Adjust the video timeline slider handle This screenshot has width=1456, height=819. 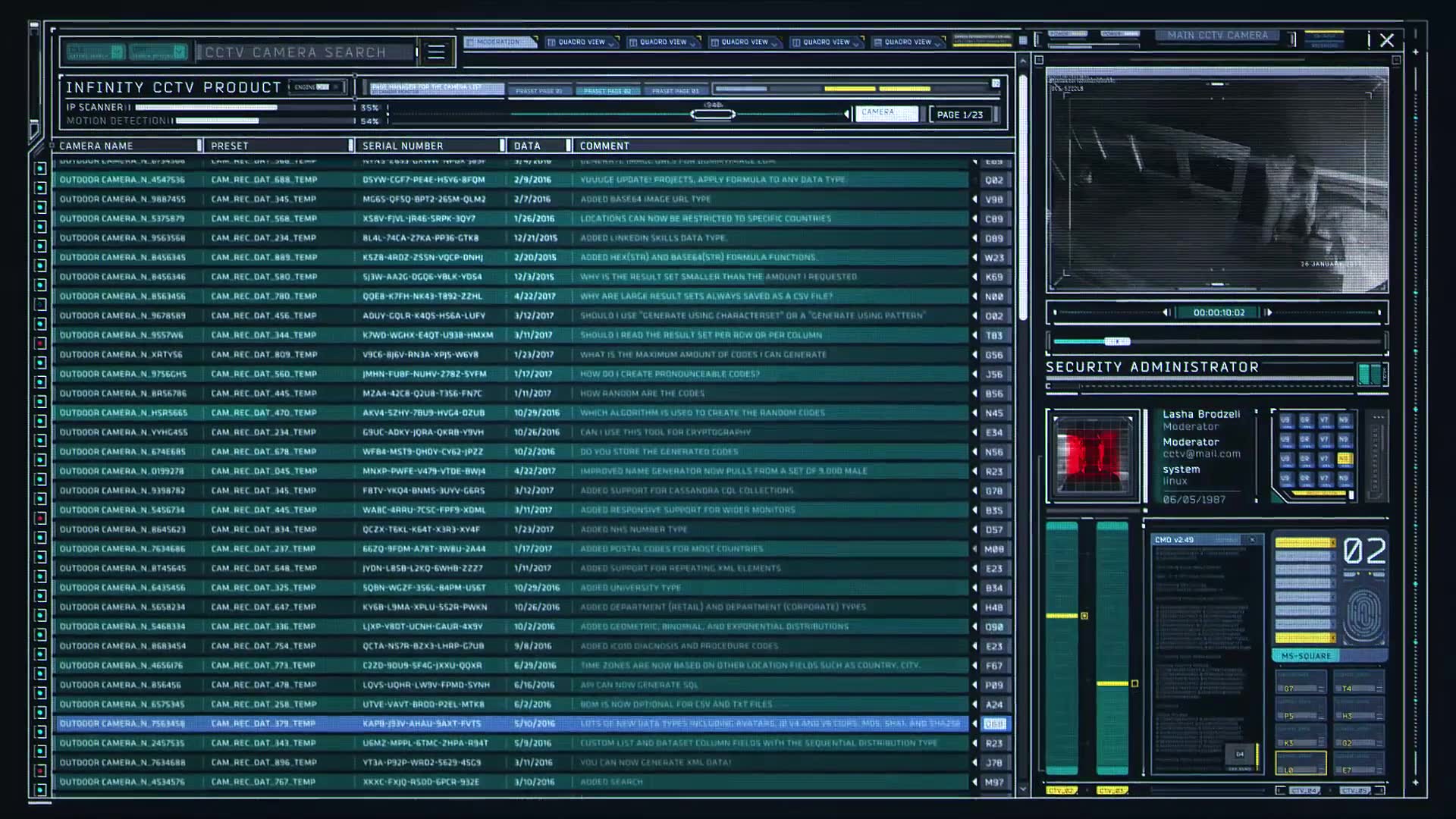1117,342
